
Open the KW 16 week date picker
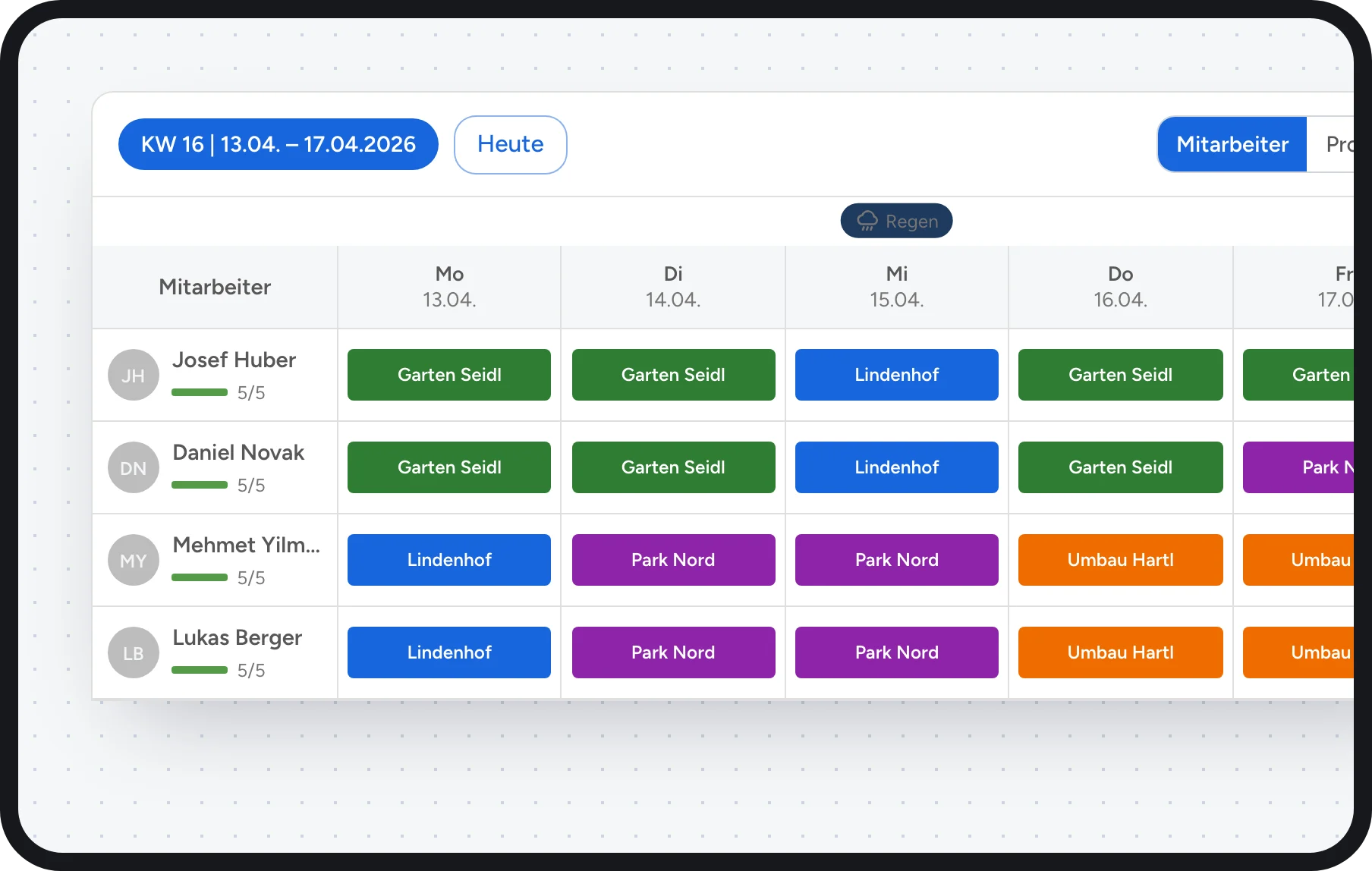click(278, 144)
